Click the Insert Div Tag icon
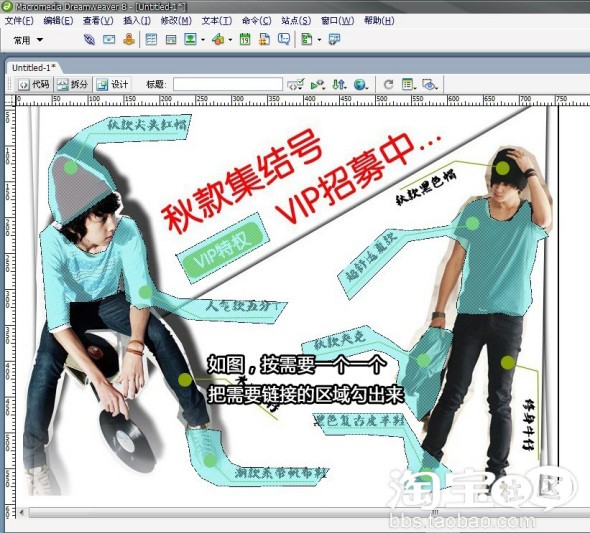This screenshot has width=590, height=533. tap(171, 39)
